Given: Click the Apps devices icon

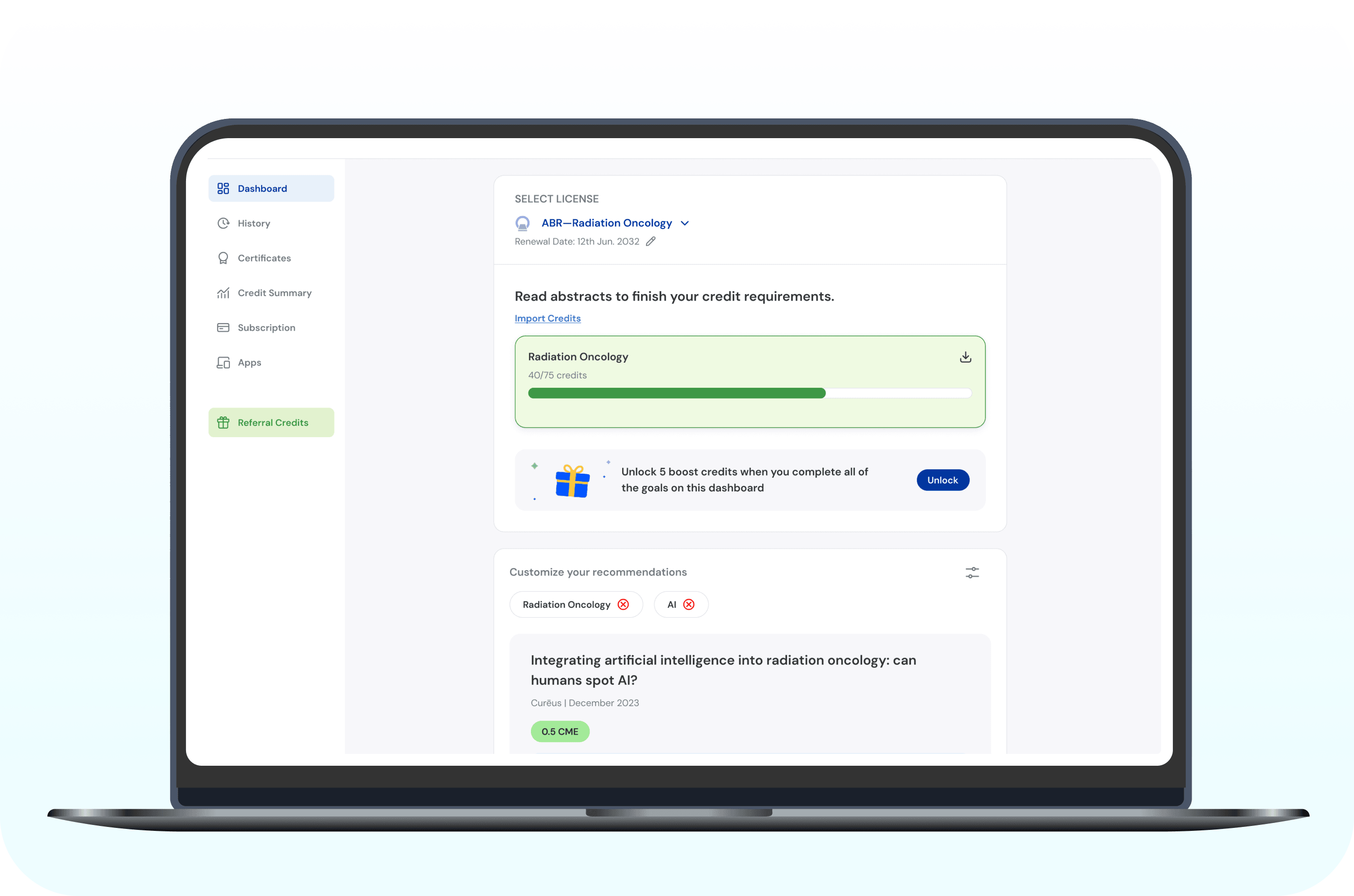Looking at the screenshot, I should coord(223,363).
